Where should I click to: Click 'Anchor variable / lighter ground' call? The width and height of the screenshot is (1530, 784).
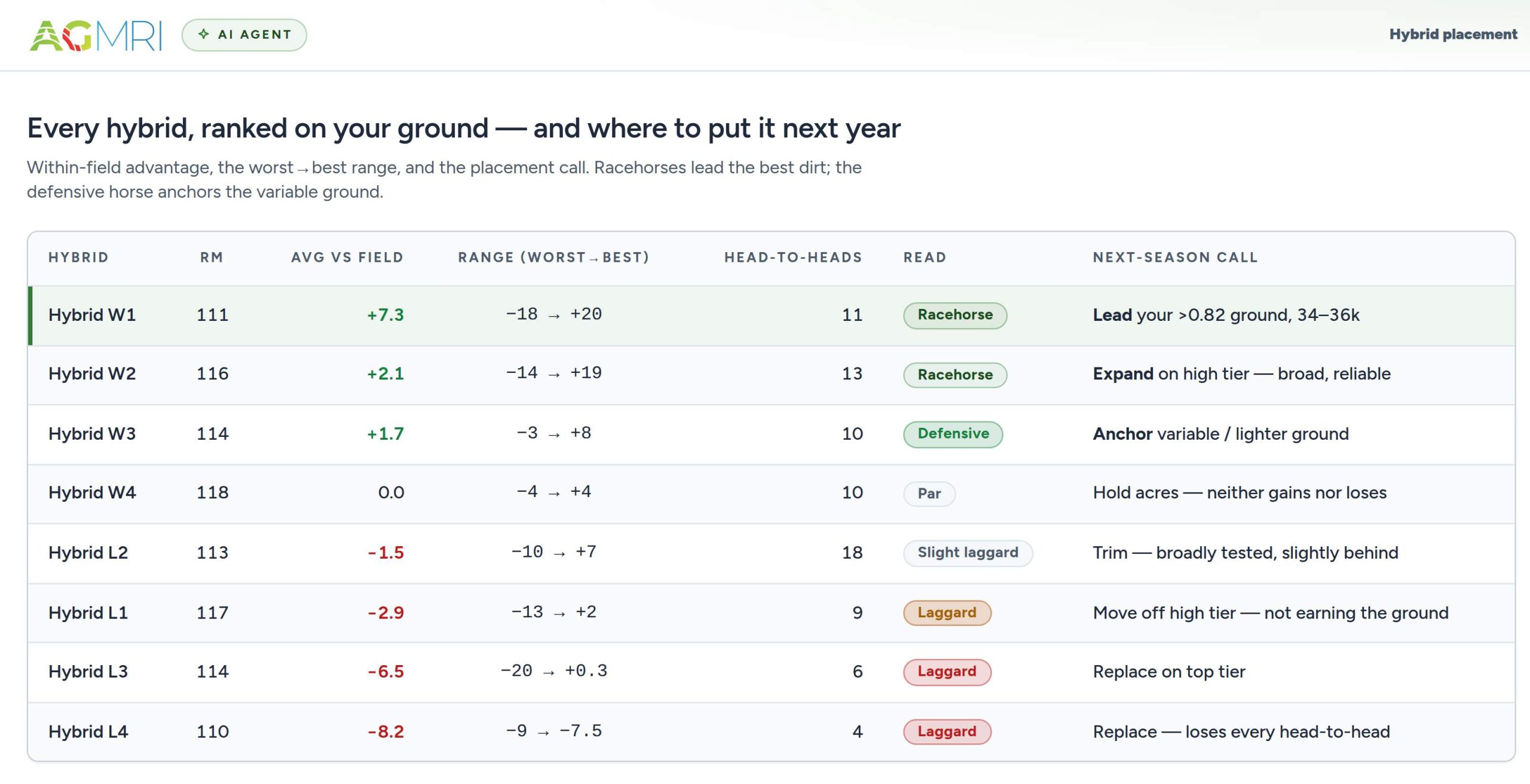coord(1220,434)
